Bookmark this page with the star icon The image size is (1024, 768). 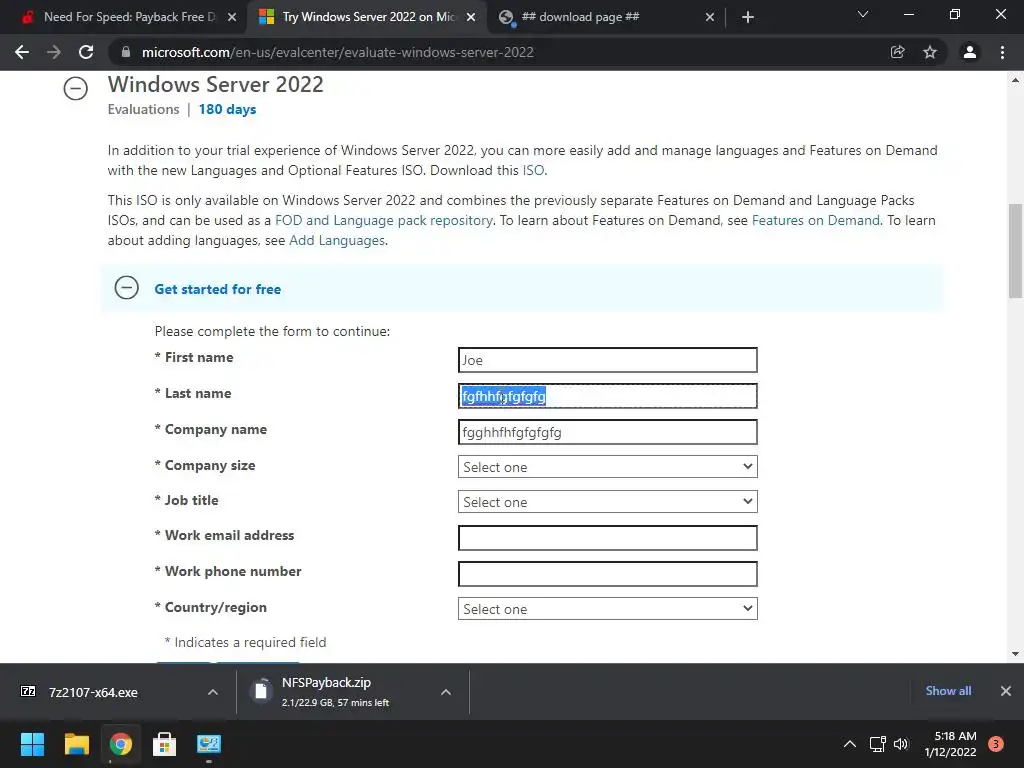(930, 52)
